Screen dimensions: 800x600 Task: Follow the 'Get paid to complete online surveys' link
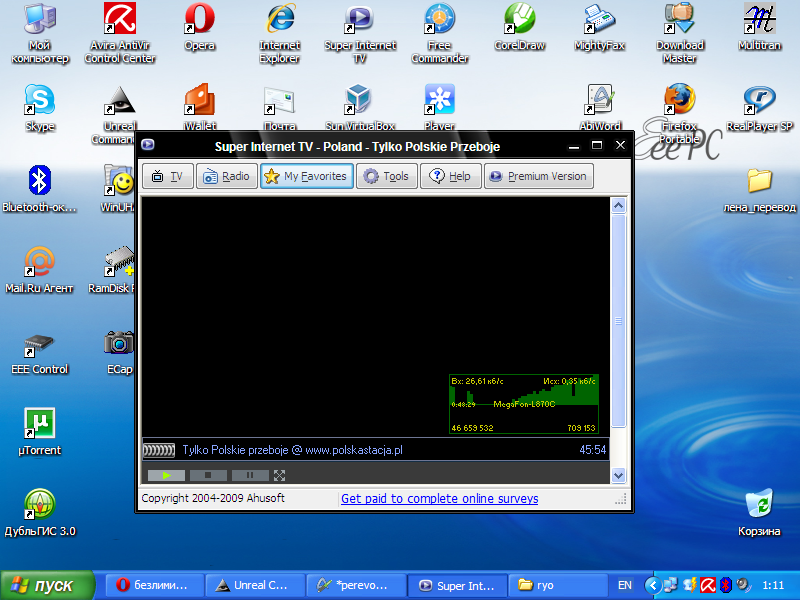click(439, 498)
